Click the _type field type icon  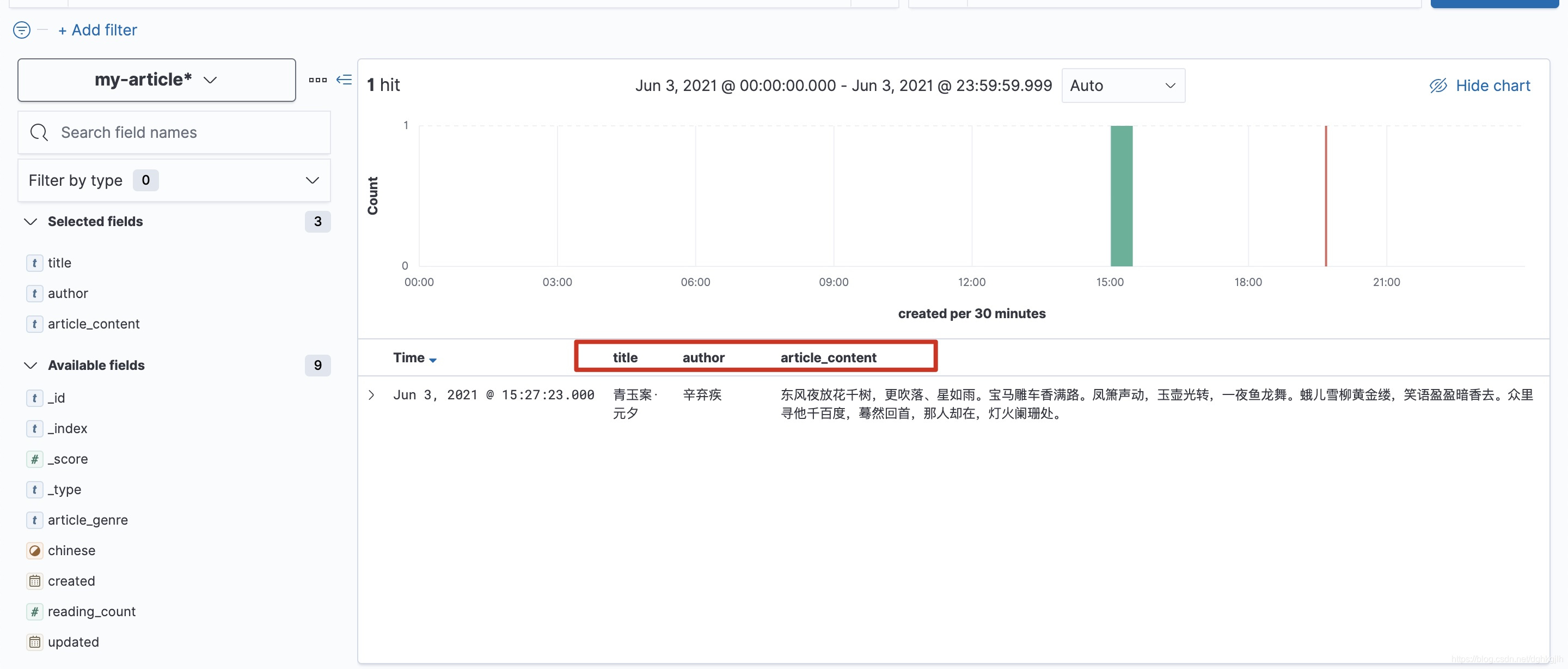tap(35, 490)
